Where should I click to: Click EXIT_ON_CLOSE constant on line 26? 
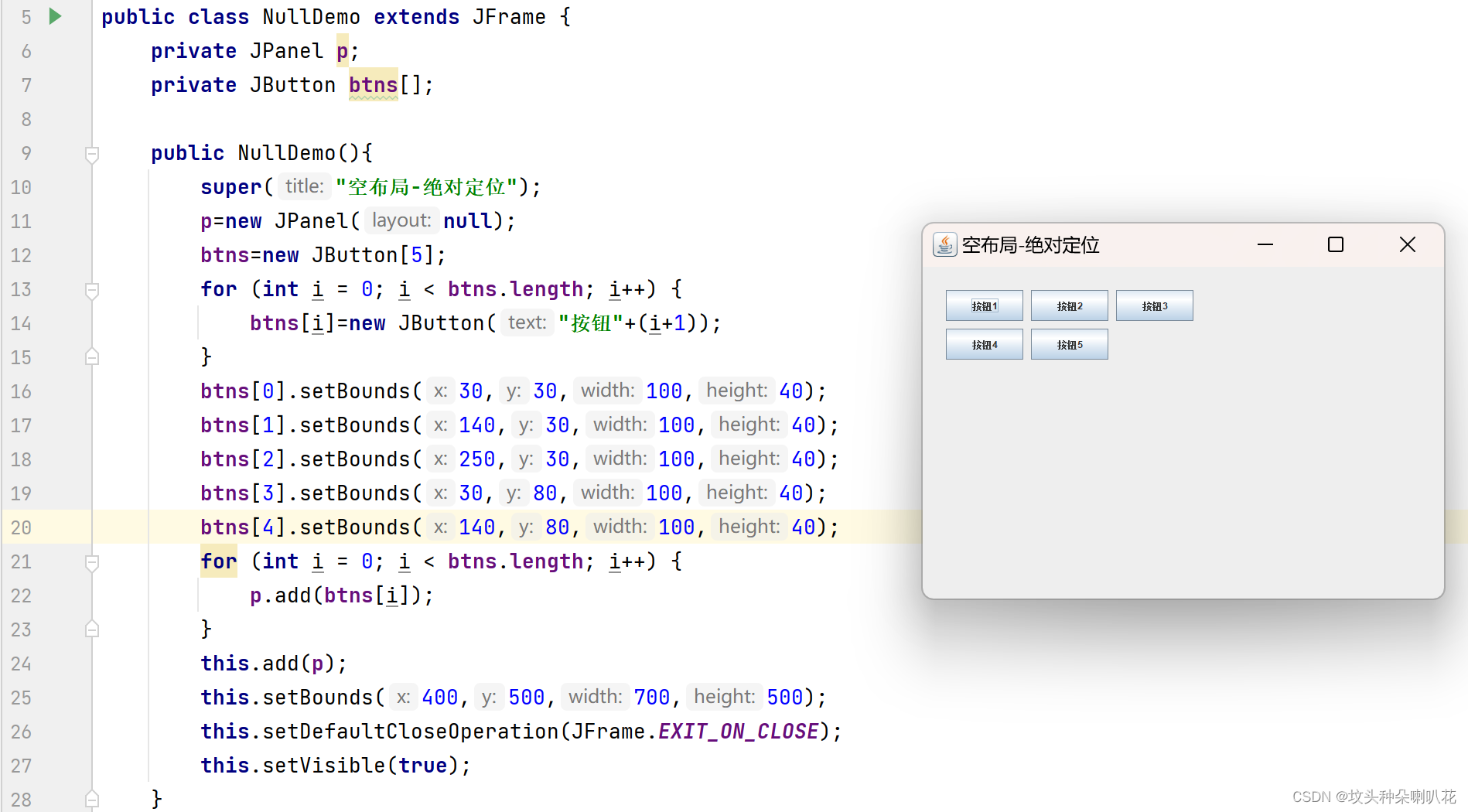(x=738, y=732)
